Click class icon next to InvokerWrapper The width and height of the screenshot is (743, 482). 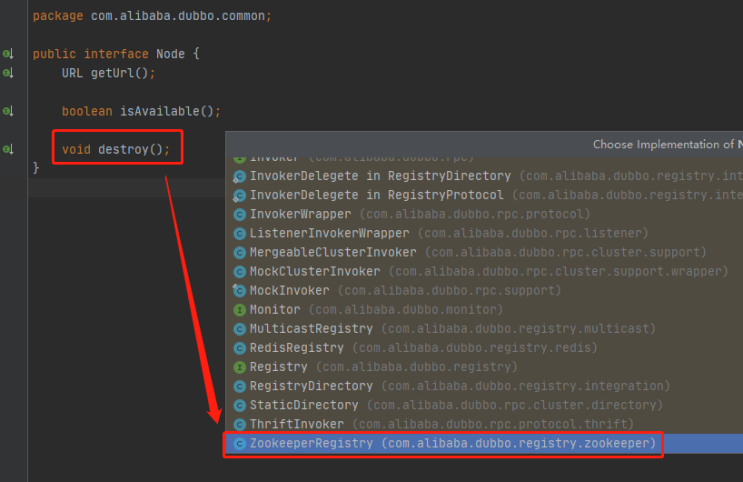point(239,214)
